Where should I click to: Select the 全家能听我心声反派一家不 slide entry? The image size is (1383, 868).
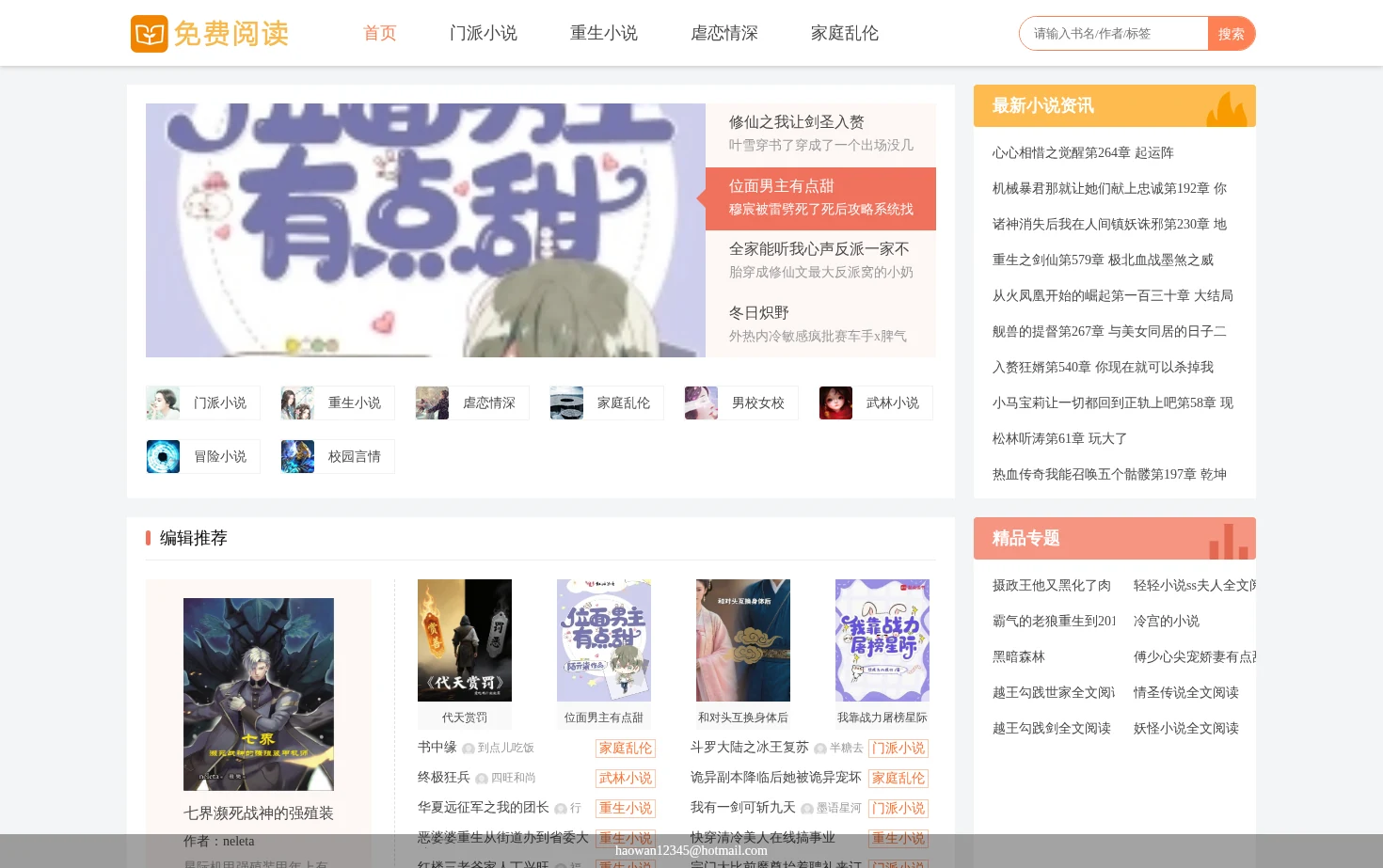coord(820,261)
